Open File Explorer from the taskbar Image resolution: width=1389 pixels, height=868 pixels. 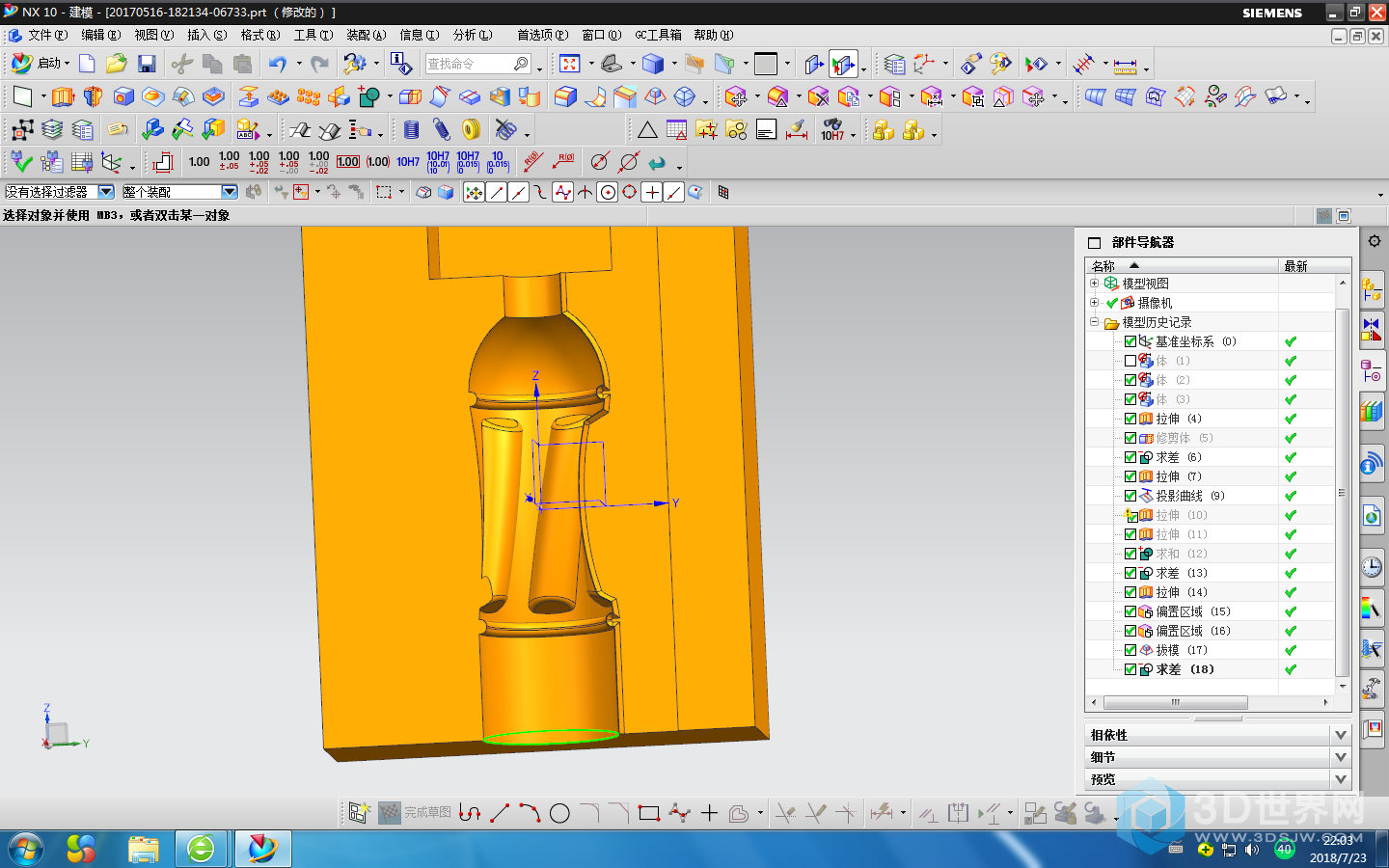143,849
